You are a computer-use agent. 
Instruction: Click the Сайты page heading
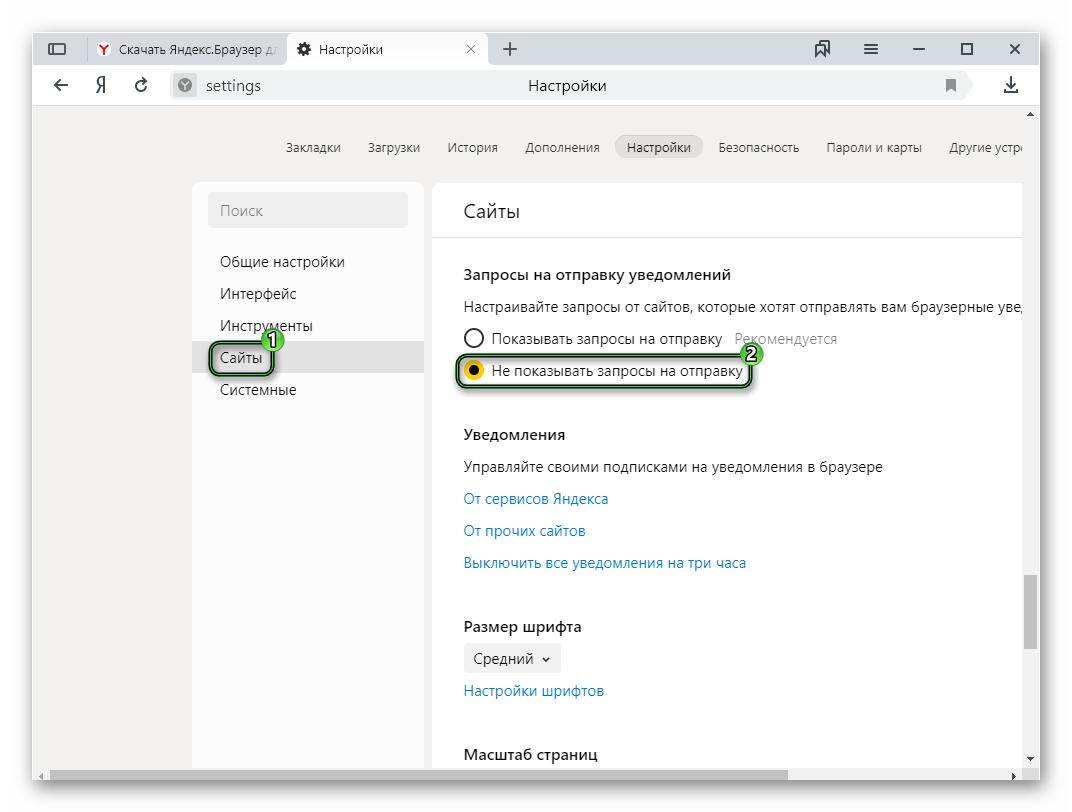pyautogui.click(x=492, y=212)
